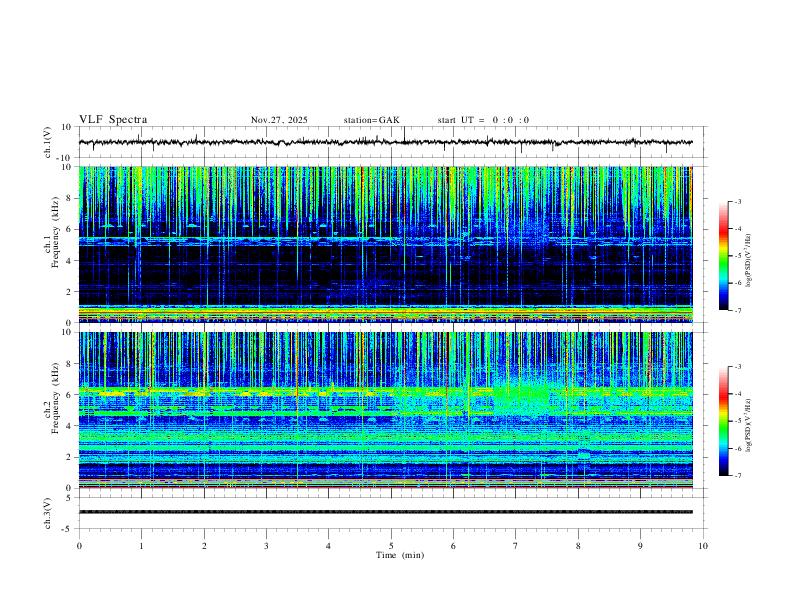This screenshot has height=612, width=792.
Task: Click the upper PSD color scale bar
Action: click(724, 256)
